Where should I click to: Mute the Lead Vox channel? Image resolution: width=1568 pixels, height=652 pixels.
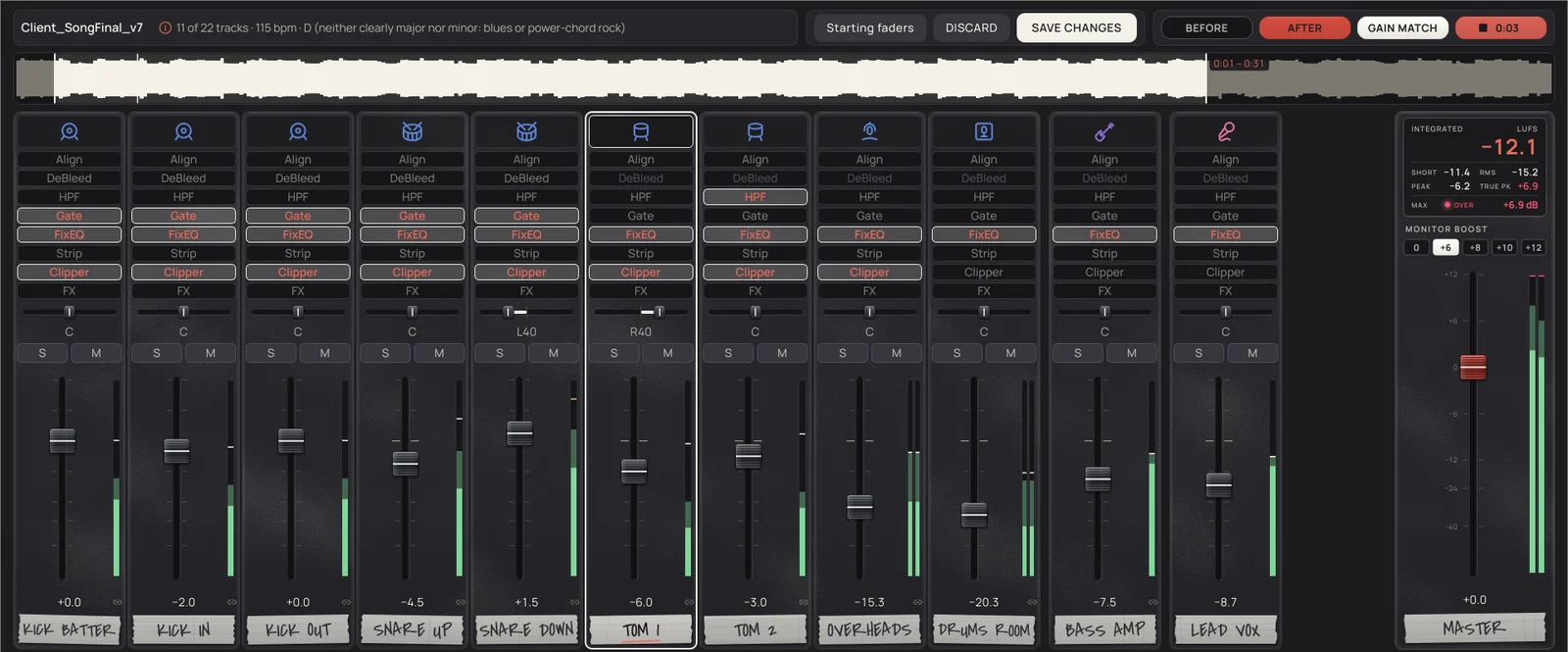pyautogui.click(x=1252, y=353)
